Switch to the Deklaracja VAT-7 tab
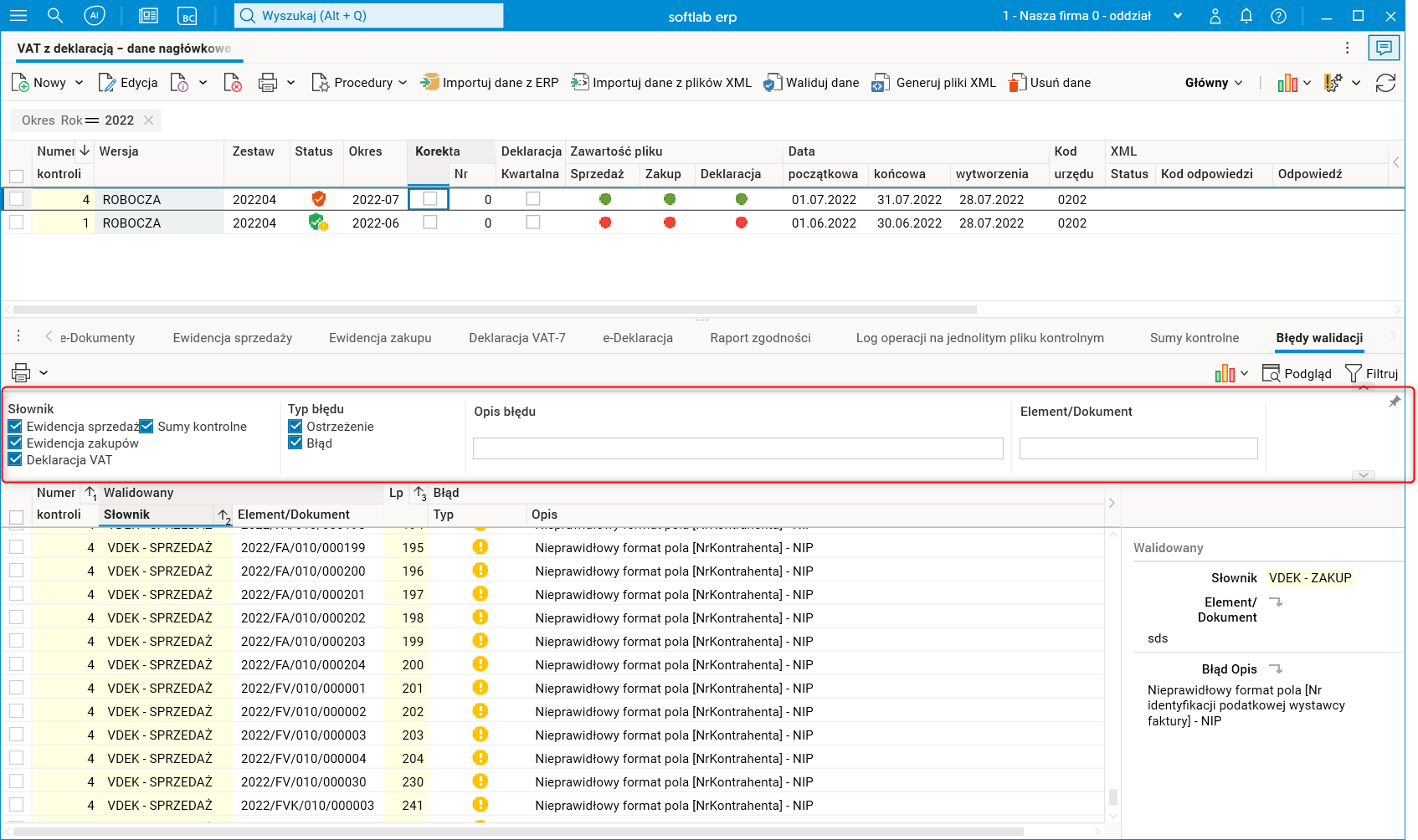The height and width of the screenshot is (840, 1418). coord(516,338)
